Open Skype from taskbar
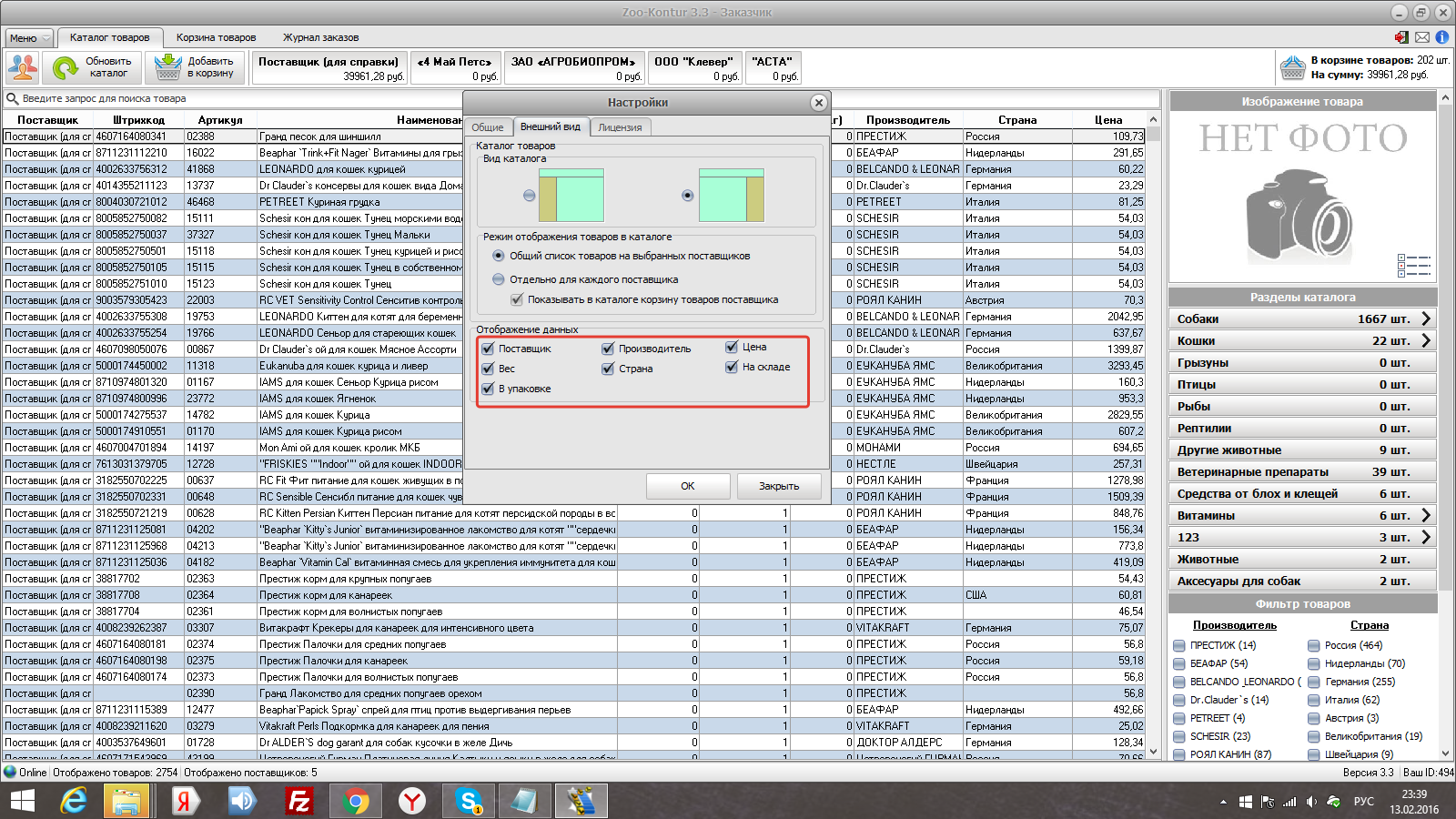 click(469, 801)
